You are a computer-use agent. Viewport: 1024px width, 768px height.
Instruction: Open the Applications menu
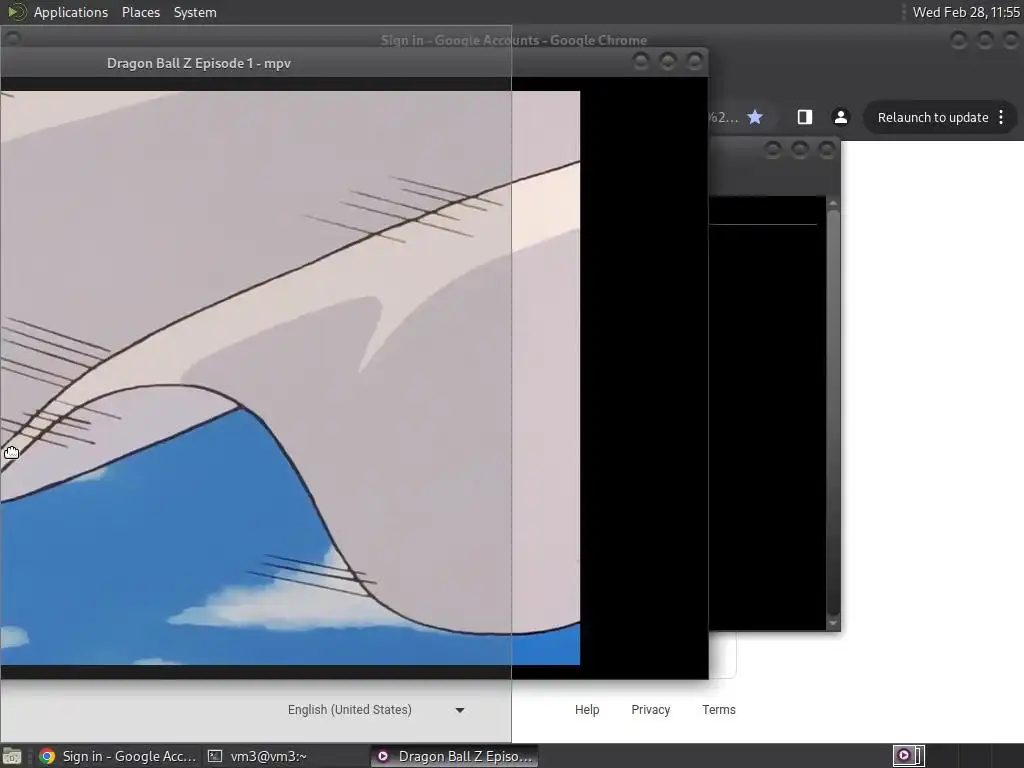coord(71,12)
